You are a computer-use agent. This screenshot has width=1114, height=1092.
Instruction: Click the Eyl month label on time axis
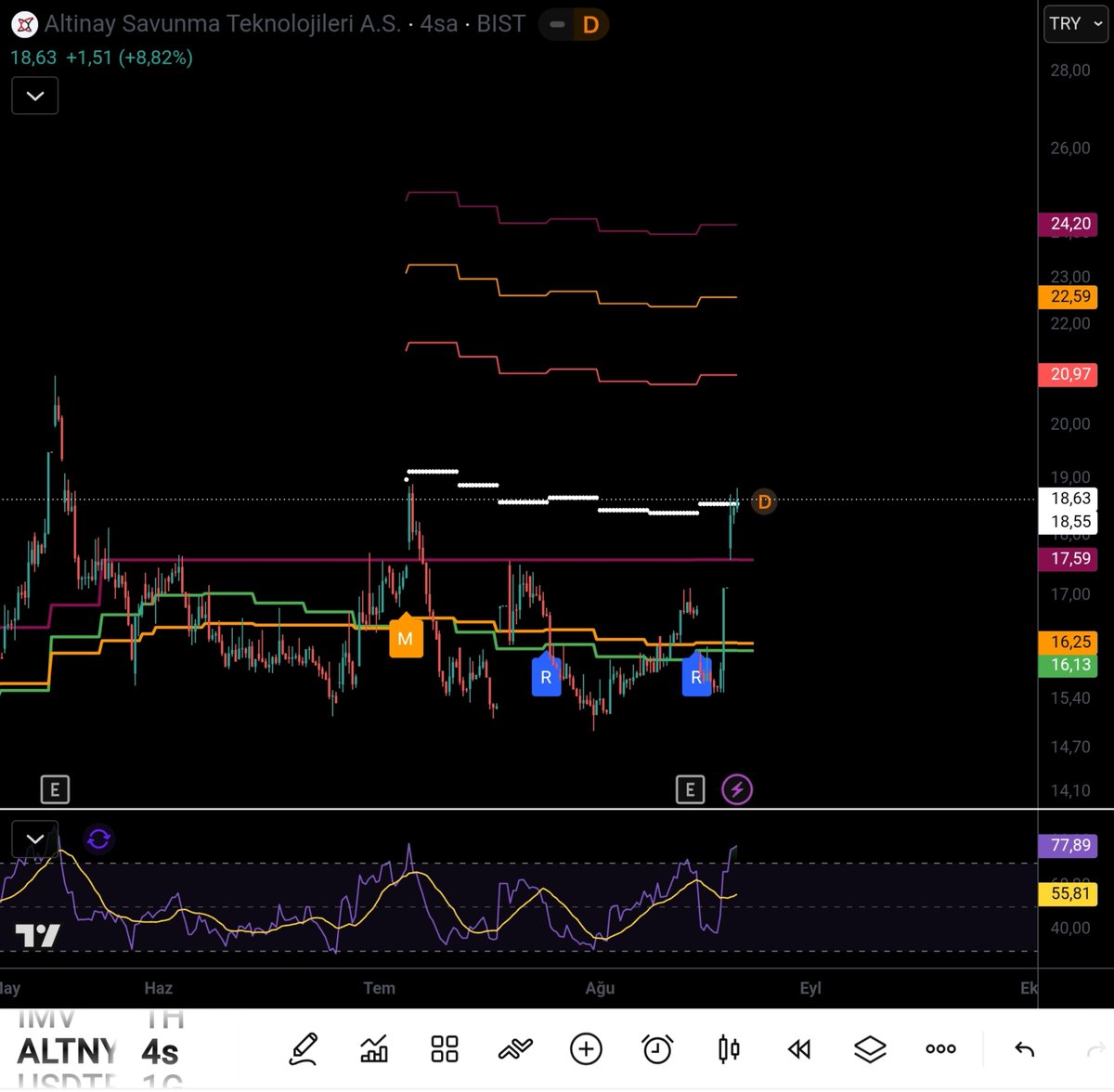coord(810,988)
